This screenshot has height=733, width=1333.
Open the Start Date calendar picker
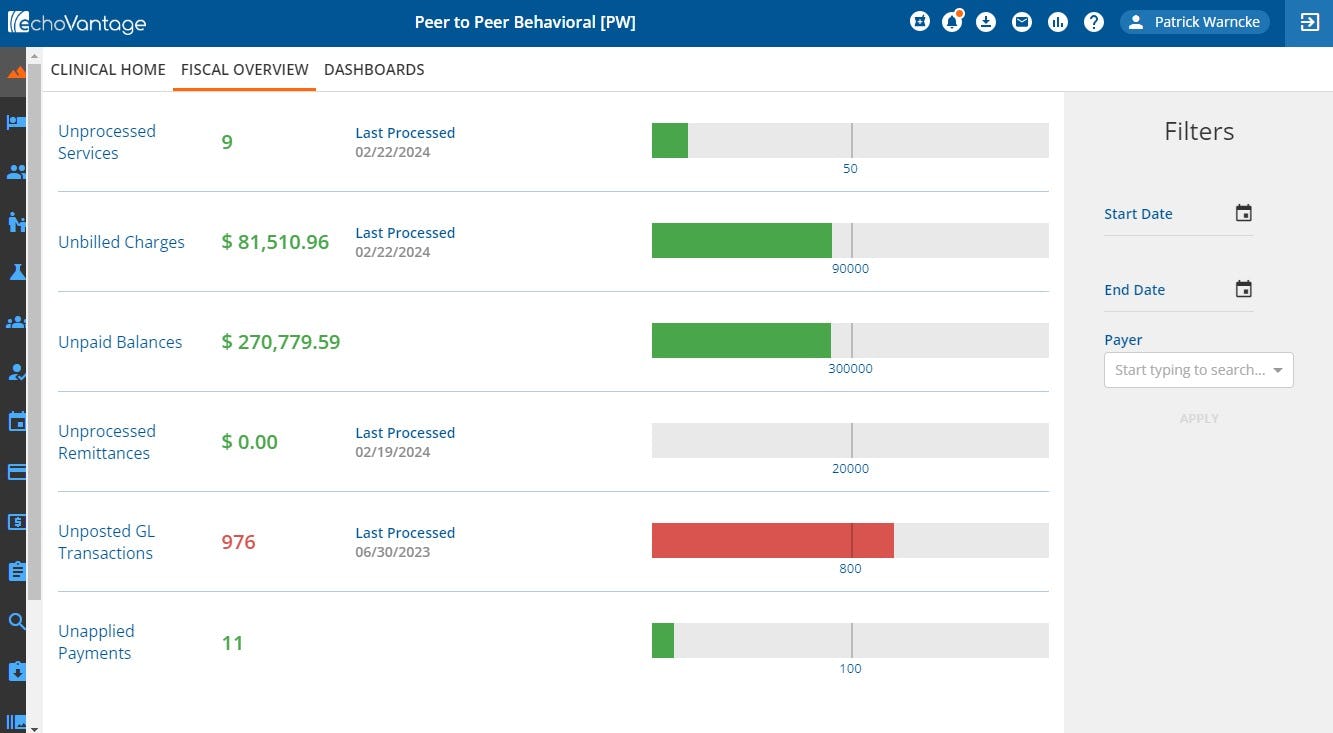click(1243, 212)
